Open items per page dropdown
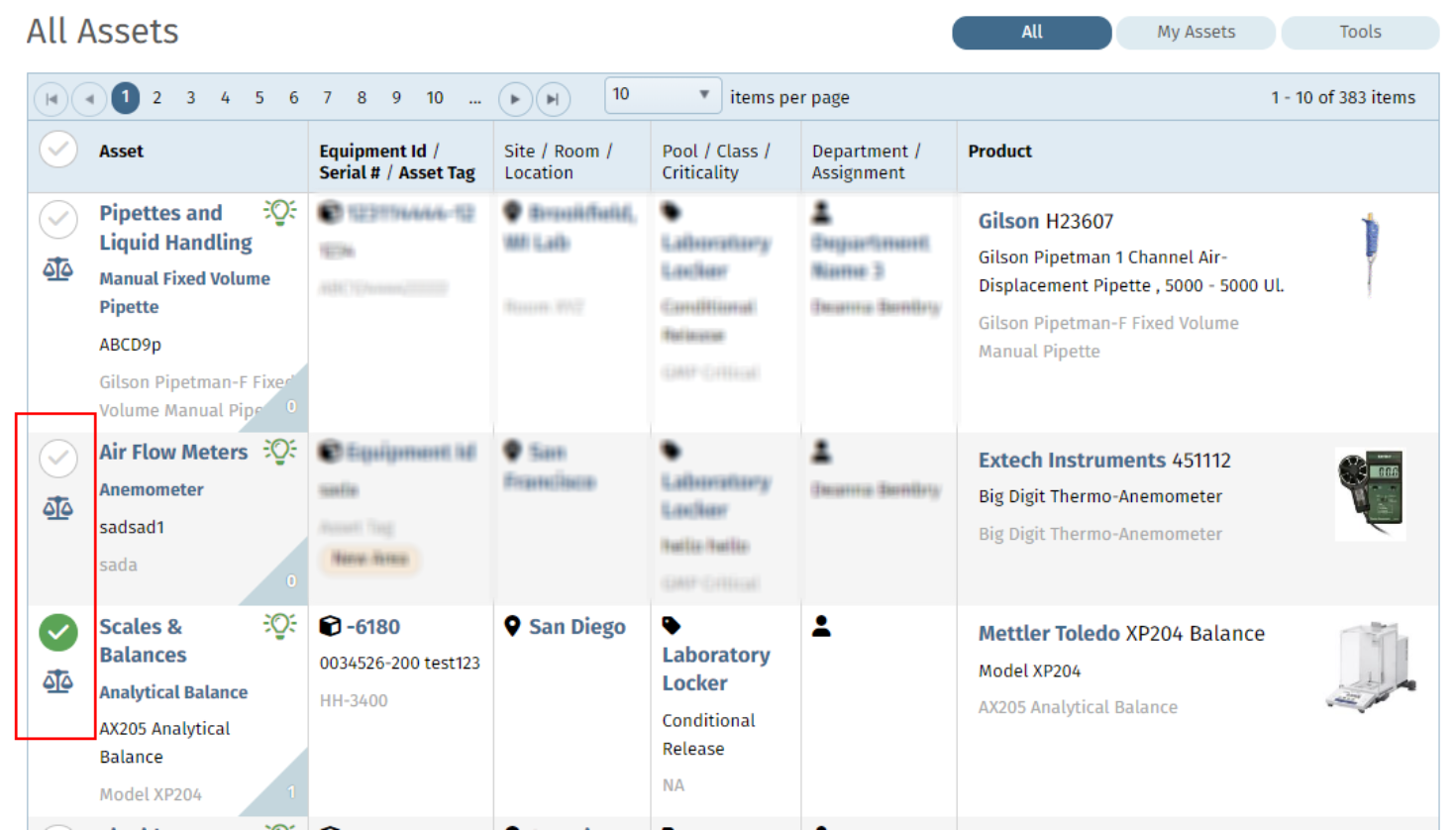 [x=663, y=95]
